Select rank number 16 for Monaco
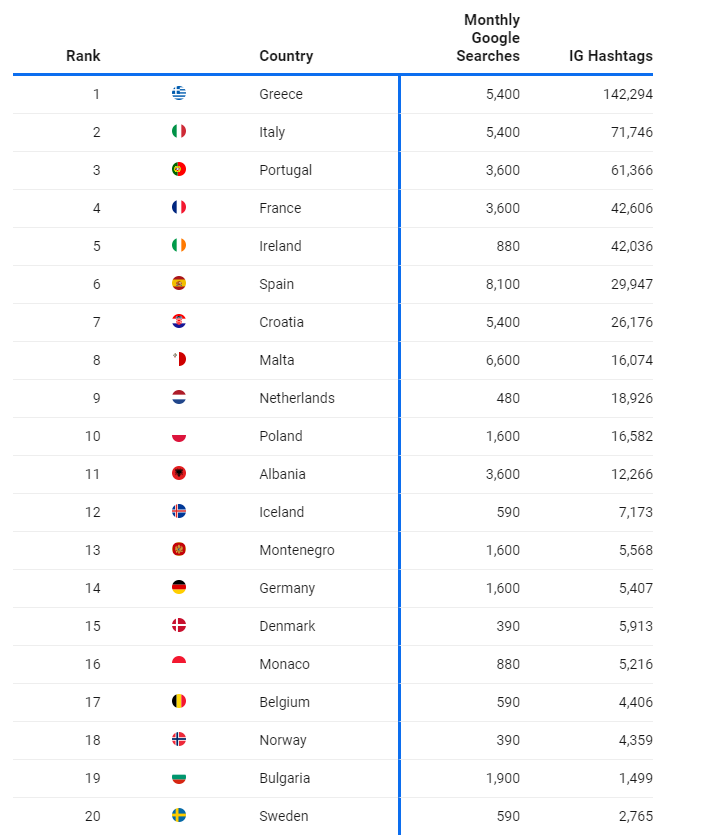This screenshot has height=836, width=707. (x=93, y=664)
